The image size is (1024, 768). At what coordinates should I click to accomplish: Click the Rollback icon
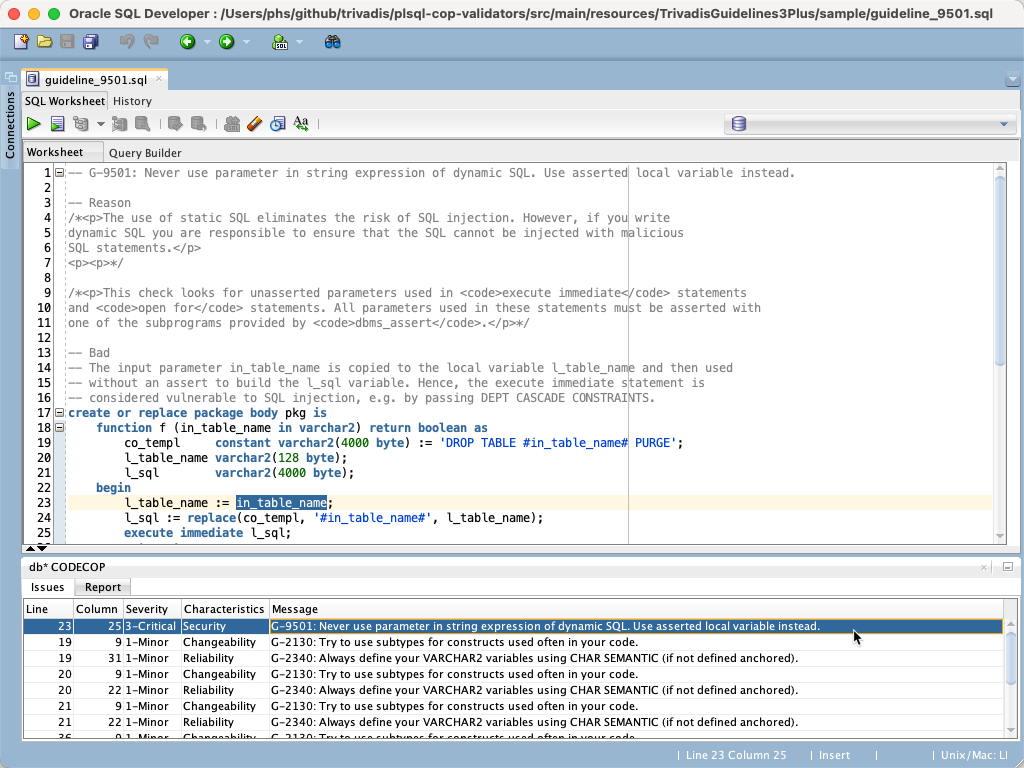point(199,123)
